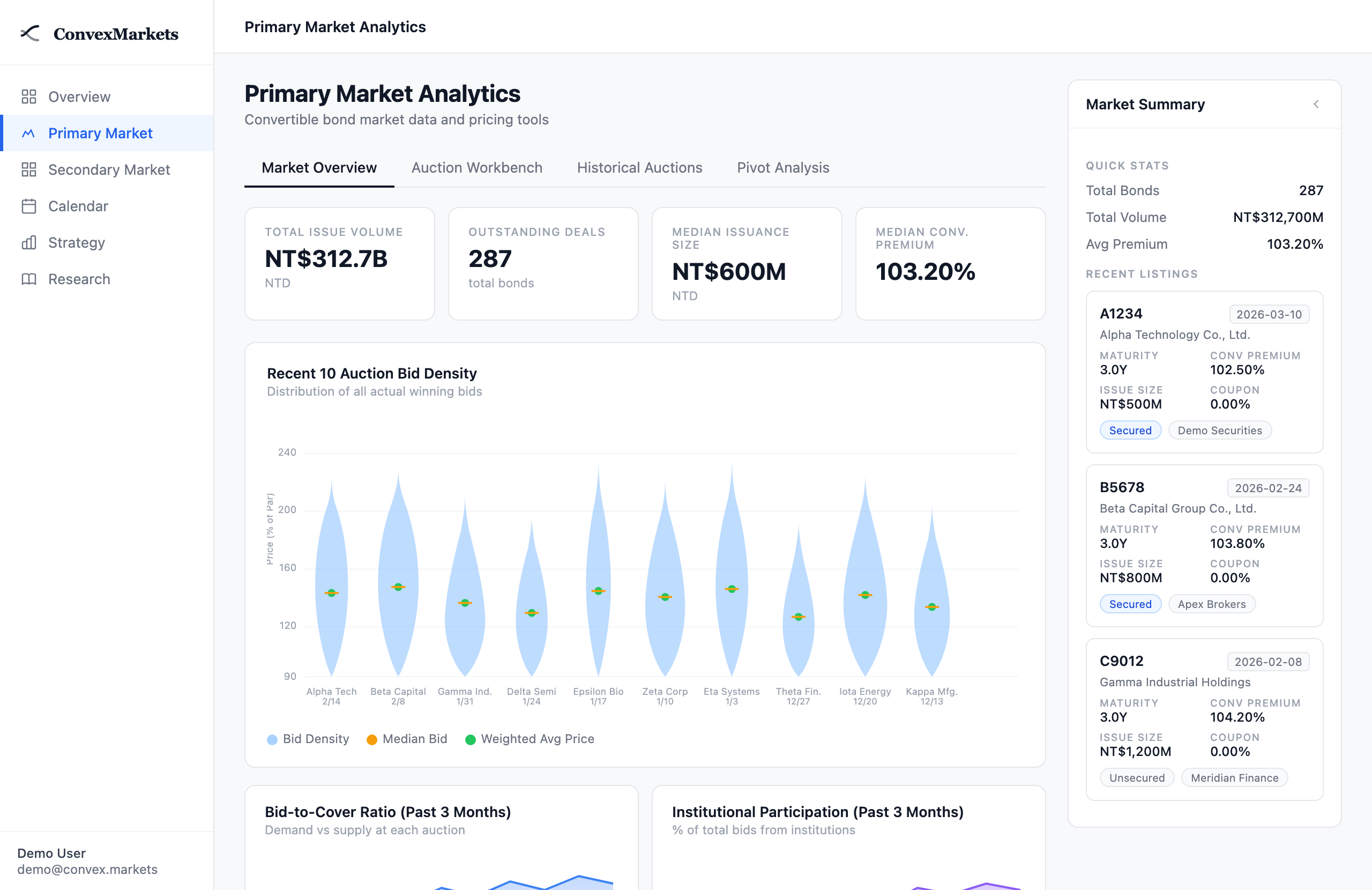The image size is (1372, 890).
Task: Click the Demo Securities tag
Action: (1219, 431)
